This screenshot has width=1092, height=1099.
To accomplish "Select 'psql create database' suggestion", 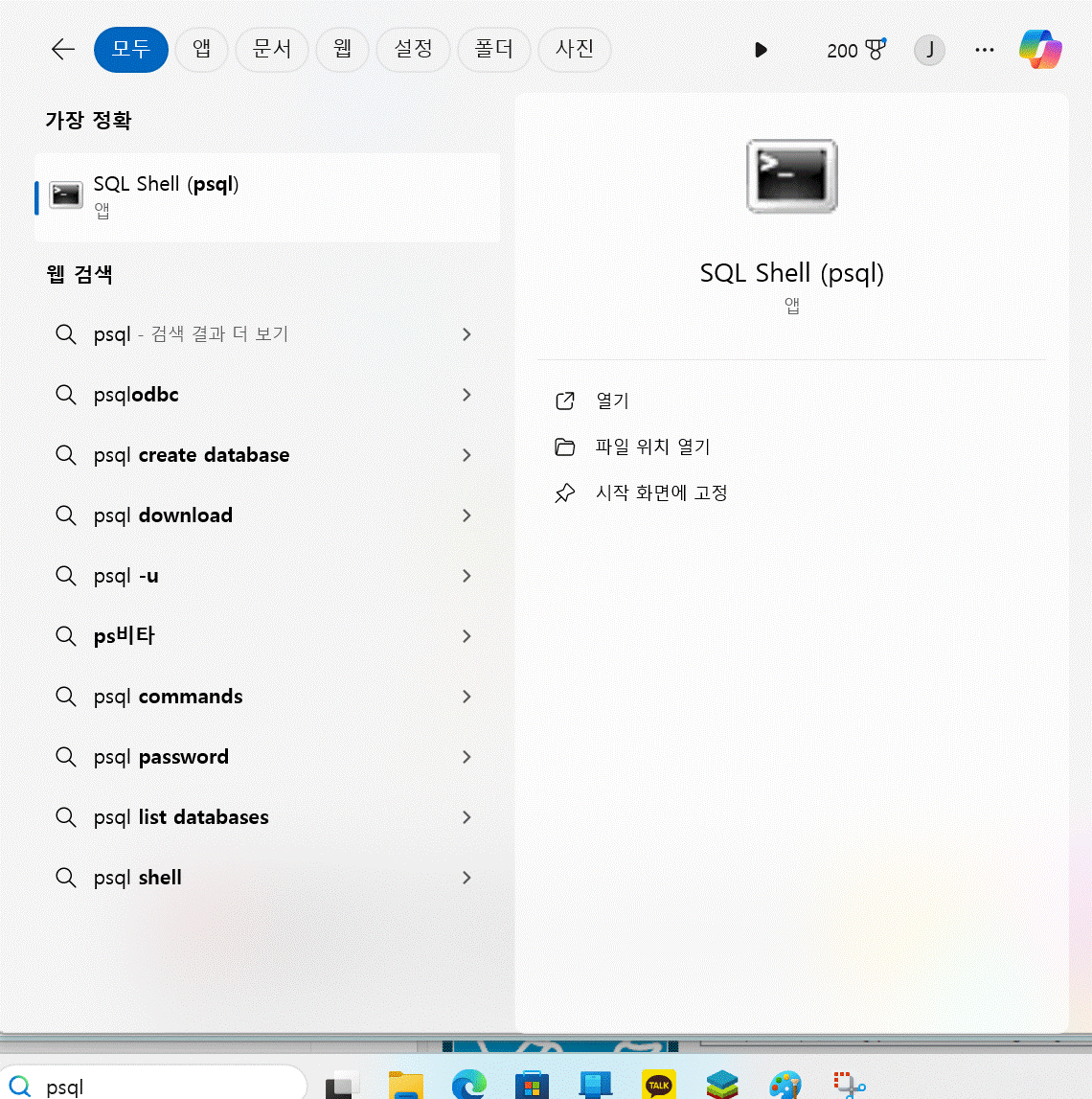I will click(x=267, y=455).
